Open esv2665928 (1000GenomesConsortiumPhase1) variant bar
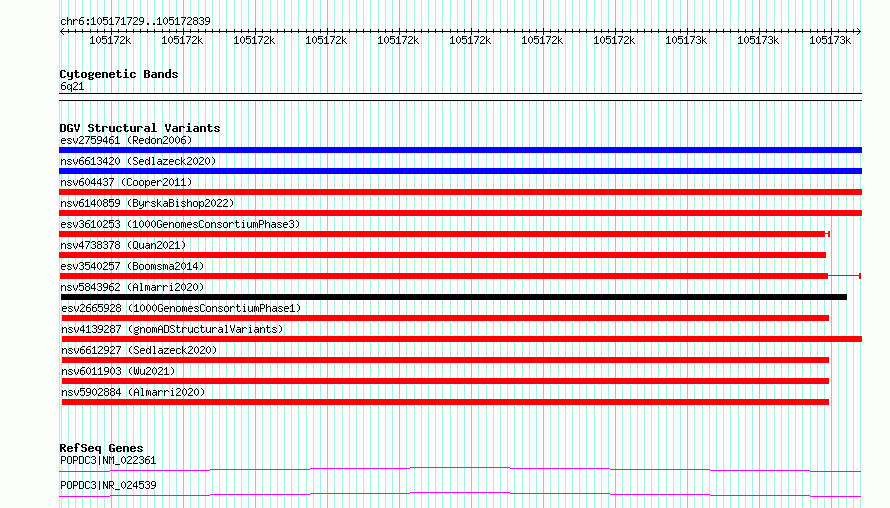Viewport: 890px width, 508px height. (x=446, y=318)
